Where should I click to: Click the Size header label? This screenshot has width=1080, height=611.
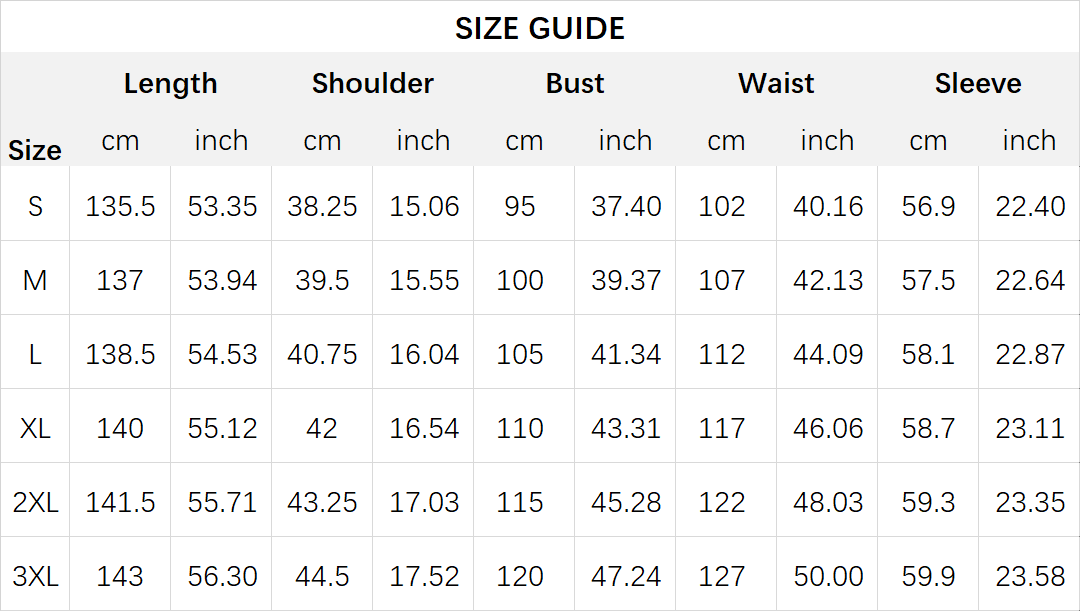click(x=34, y=150)
